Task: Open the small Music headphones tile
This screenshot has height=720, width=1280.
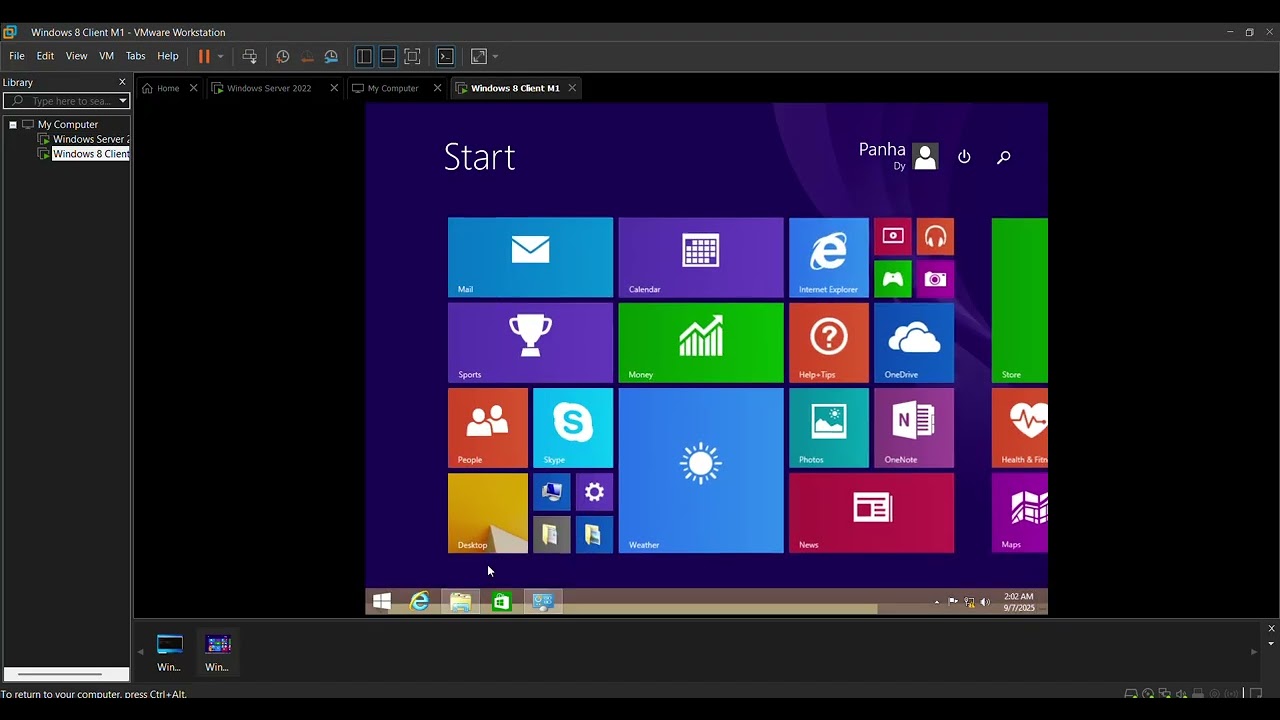Action: (935, 236)
